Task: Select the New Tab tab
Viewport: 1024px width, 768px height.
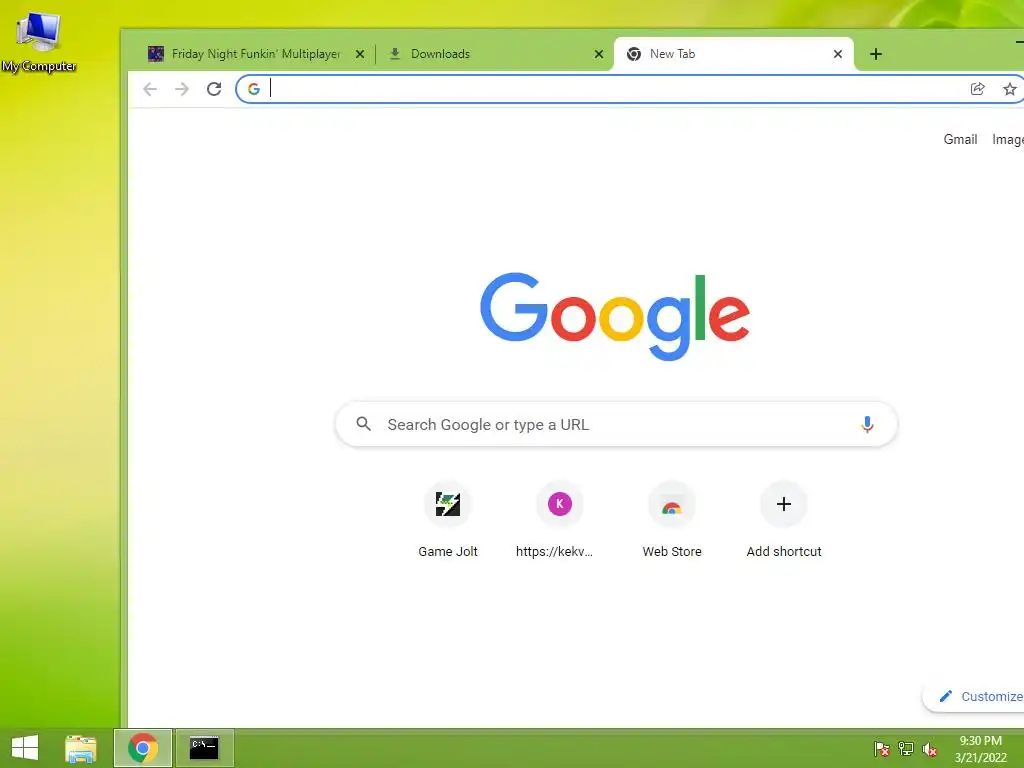Action: click(733, 54)
